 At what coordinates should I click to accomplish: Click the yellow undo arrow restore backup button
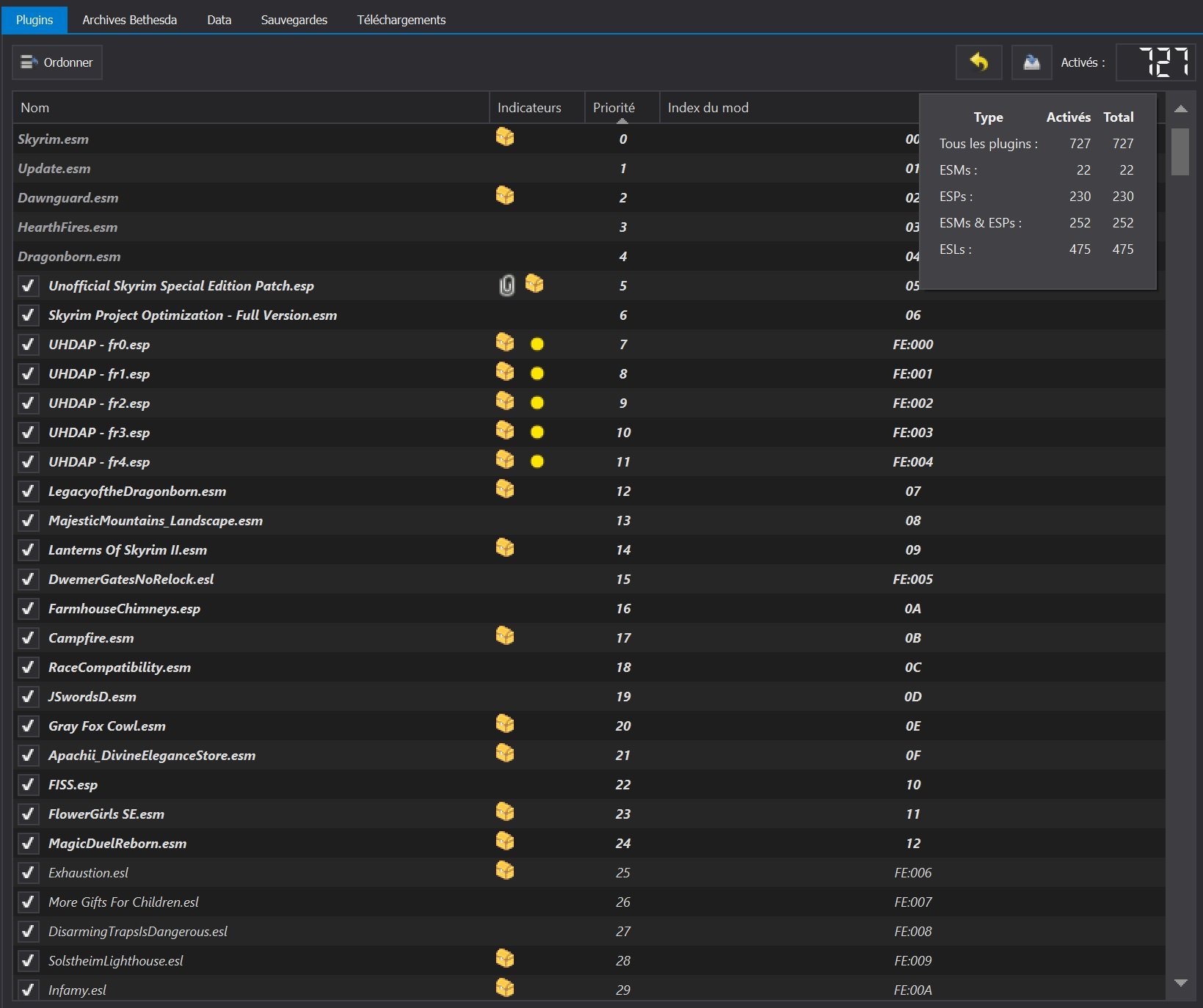coord(979,62)
